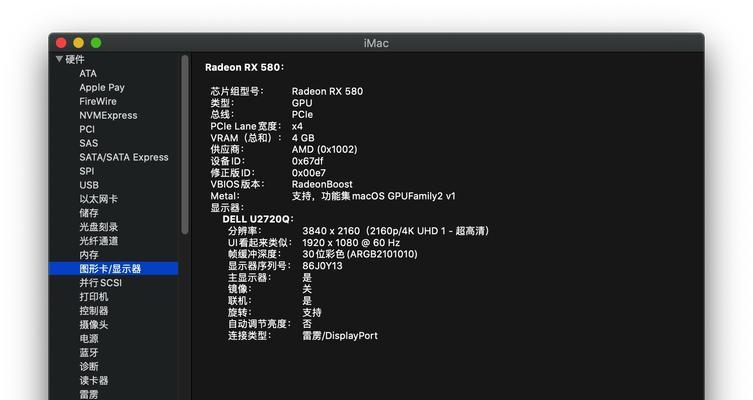Click the Metal GPUFamily2 v1 value

(x=374, y=196)
